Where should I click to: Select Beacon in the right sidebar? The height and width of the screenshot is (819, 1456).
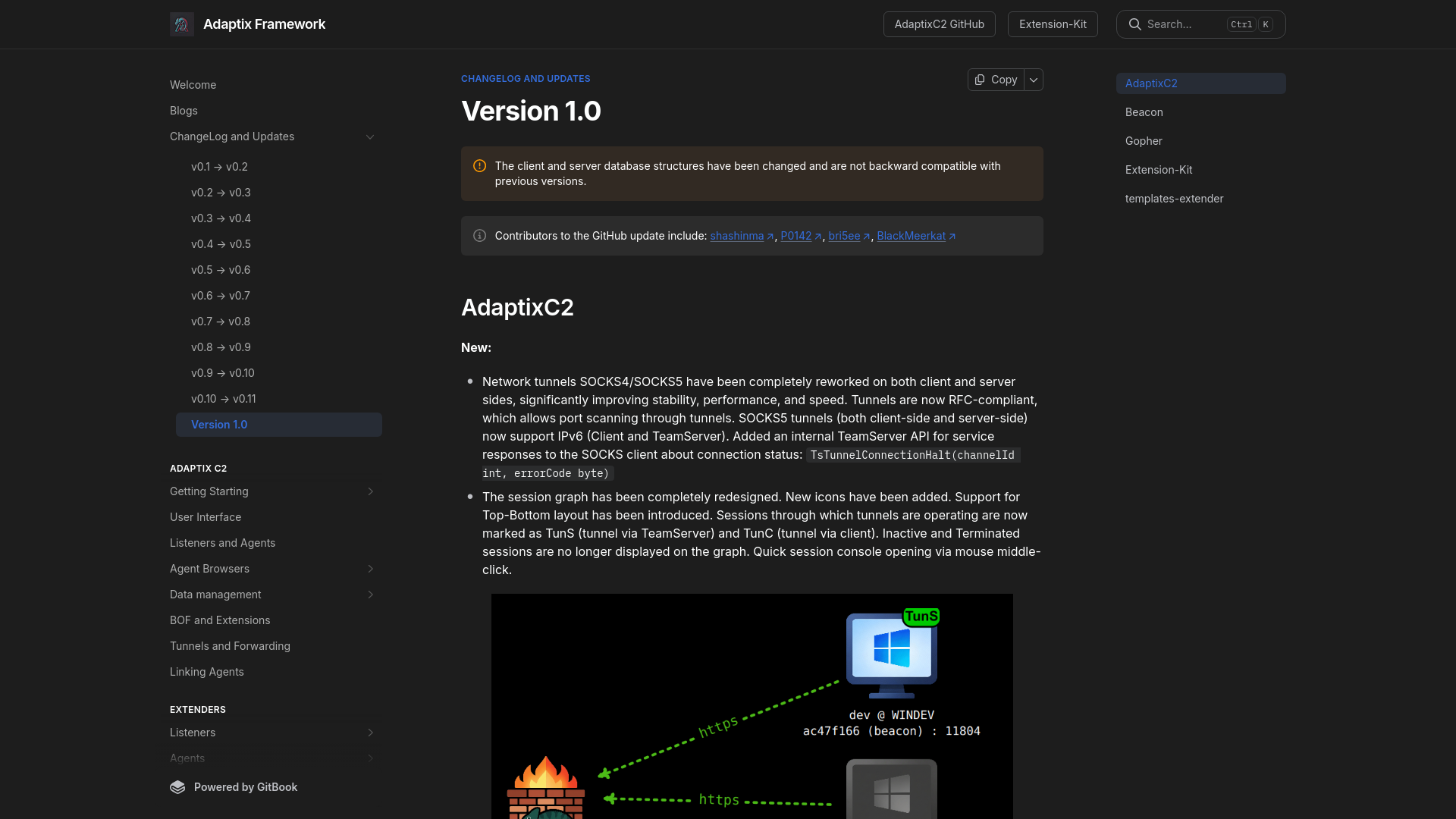pos(1144,111)
